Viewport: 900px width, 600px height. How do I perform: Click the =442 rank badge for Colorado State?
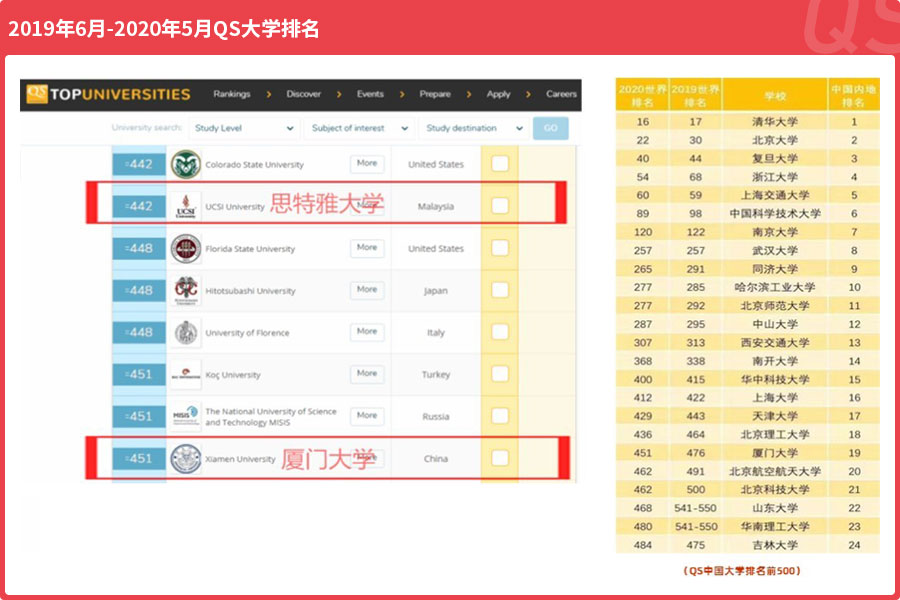click(139, 164)
